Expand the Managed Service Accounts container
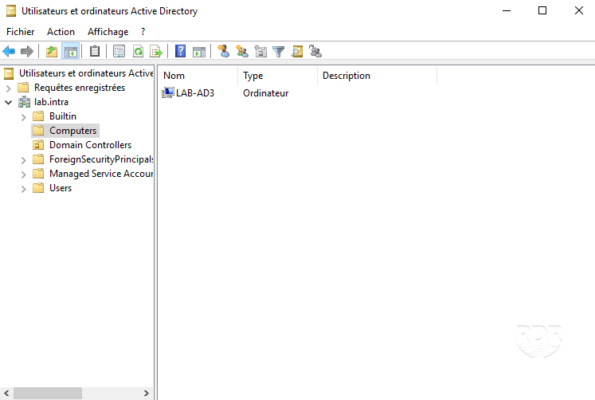 click(24, 175)
